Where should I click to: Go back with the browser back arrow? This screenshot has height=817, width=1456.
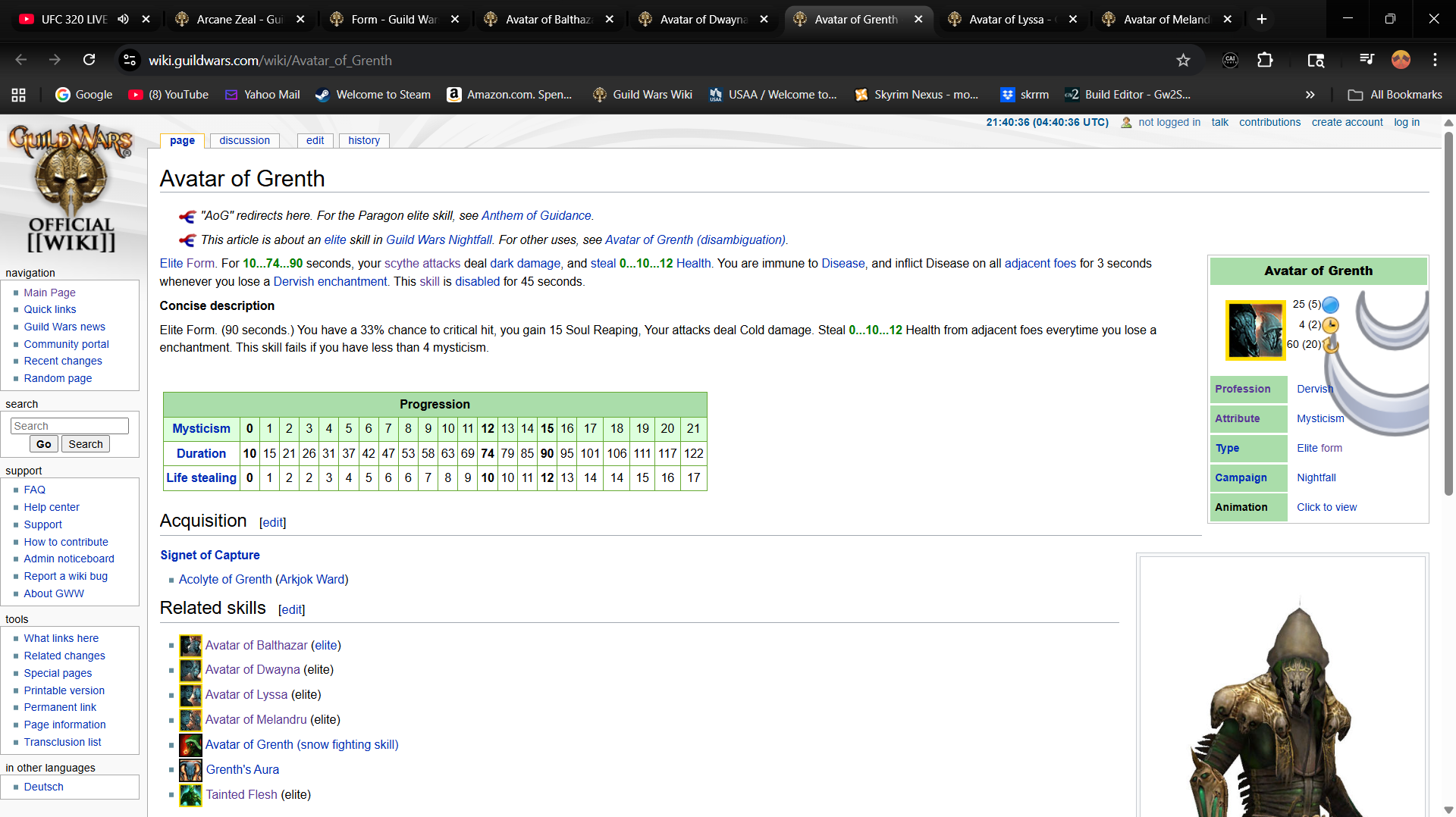20,60
